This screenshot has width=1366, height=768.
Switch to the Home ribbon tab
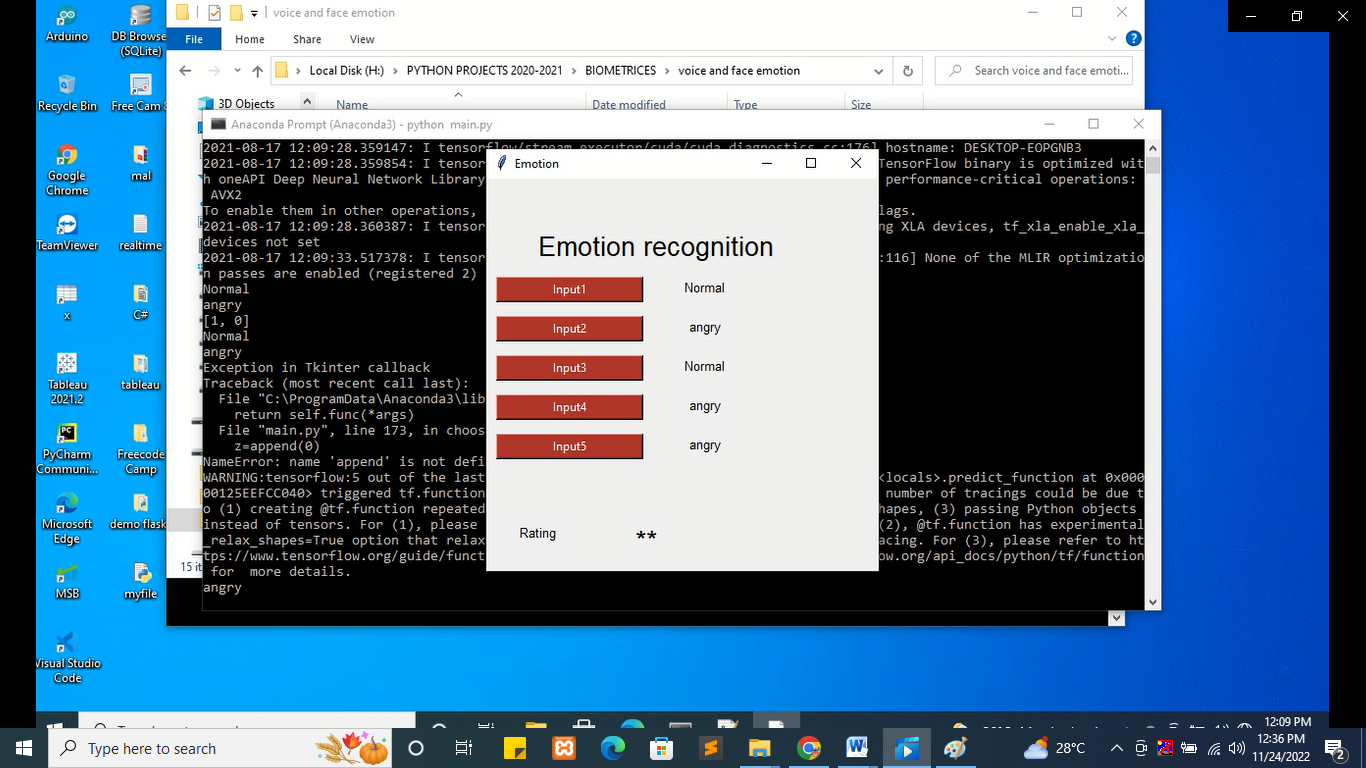coord(250,39)
